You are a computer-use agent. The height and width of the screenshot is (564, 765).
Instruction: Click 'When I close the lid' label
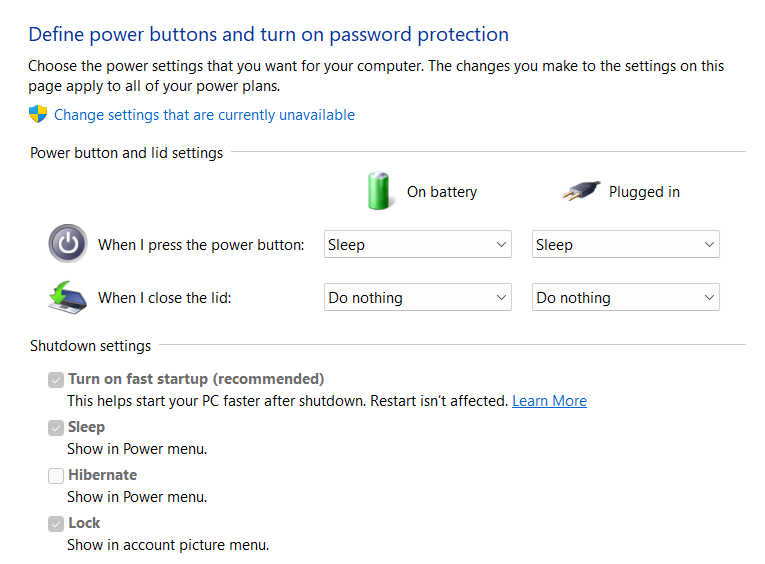pyautogui.click(x=165, y=298)
